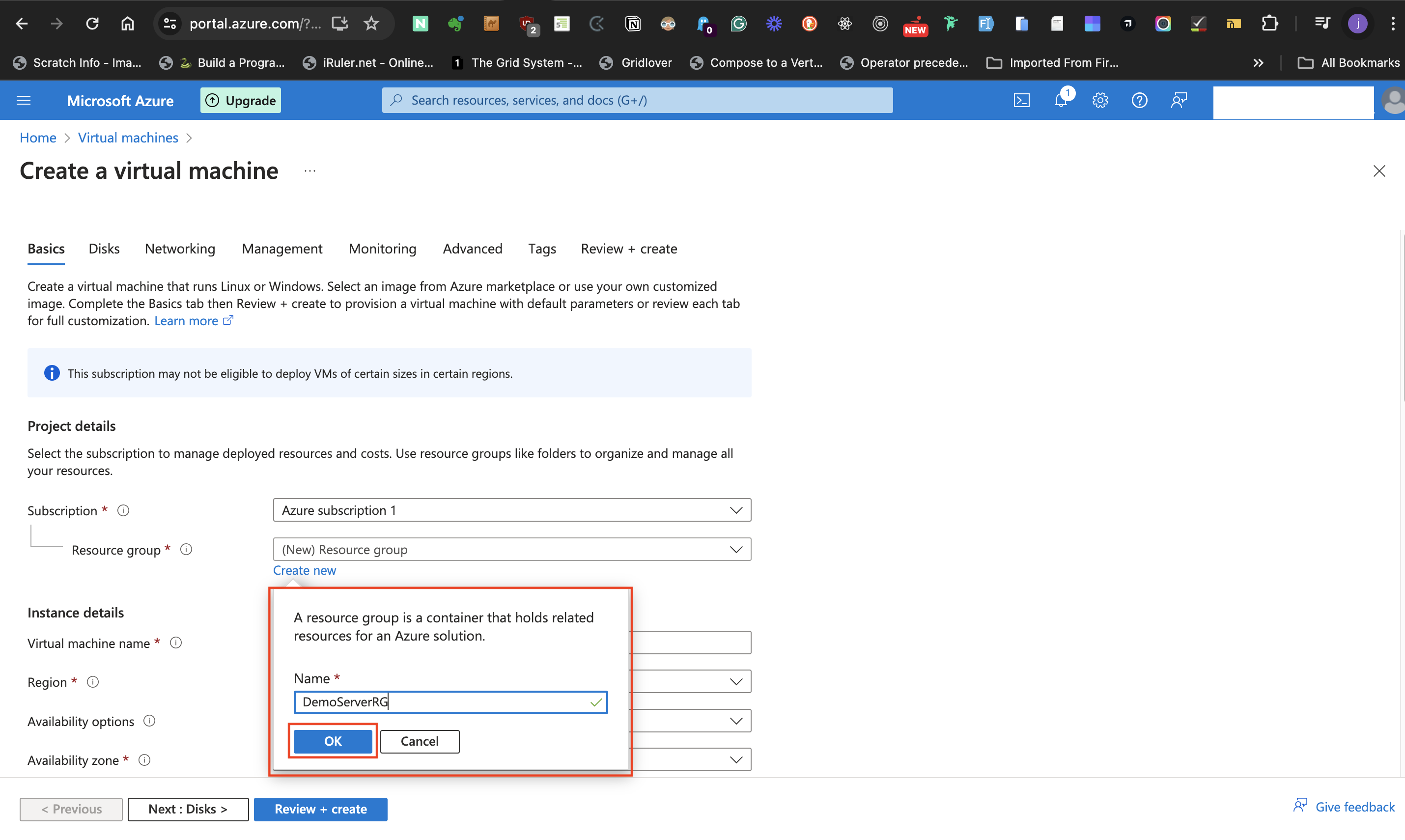The image size is (1405, 840).
Task: Click Cancel in resource group popup
Action: [x=420, y=741]
